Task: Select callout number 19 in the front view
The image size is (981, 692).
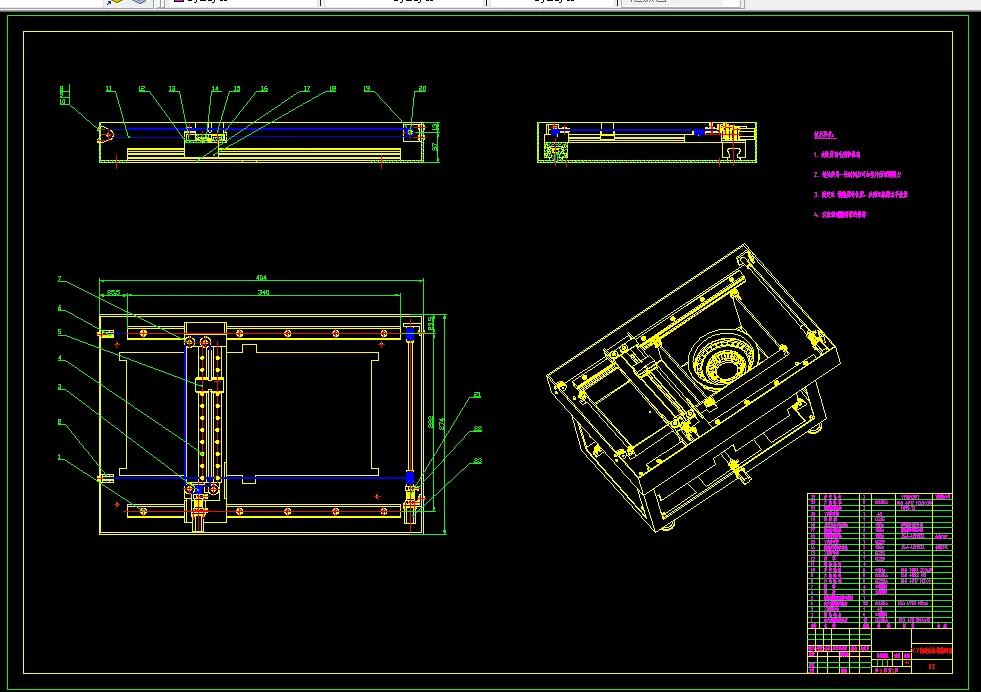Action: (367, 89)
